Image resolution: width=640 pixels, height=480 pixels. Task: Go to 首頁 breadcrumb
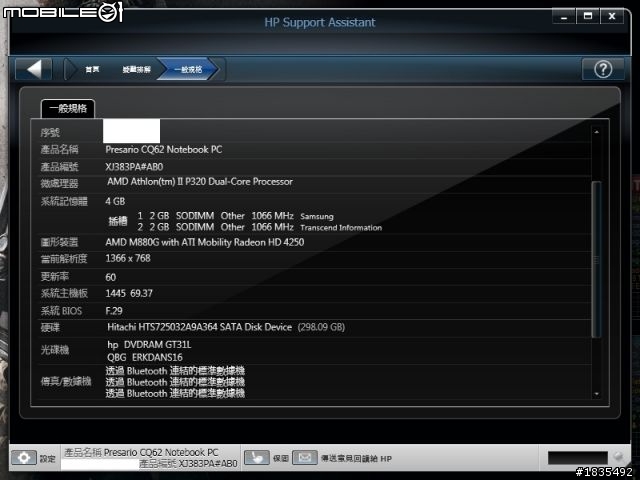click(92, 69)
